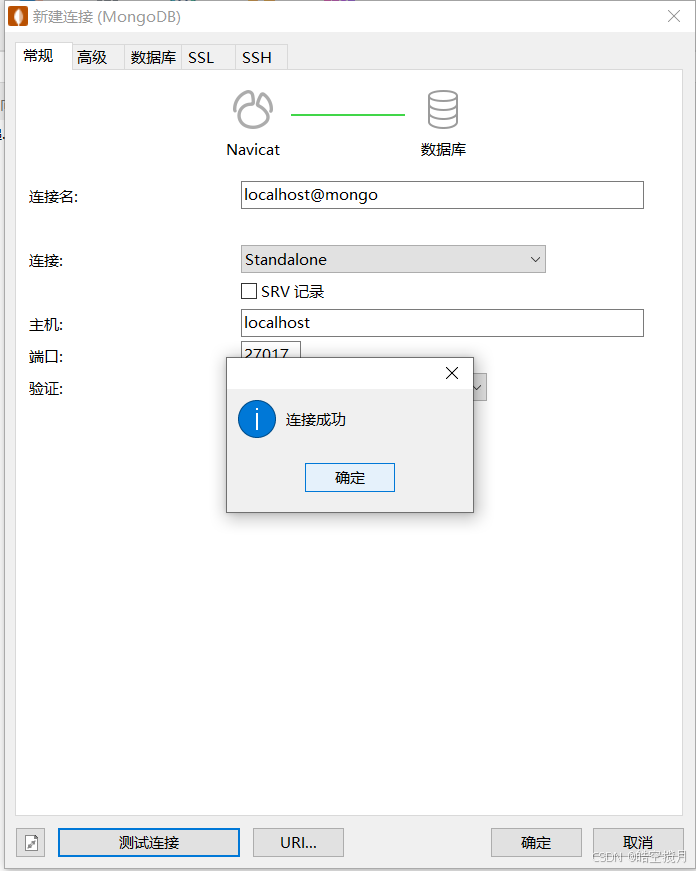The image size is (696, 871).
Task: Enable the SRV 记录 checkbox
Action: [x=249, y=291]
